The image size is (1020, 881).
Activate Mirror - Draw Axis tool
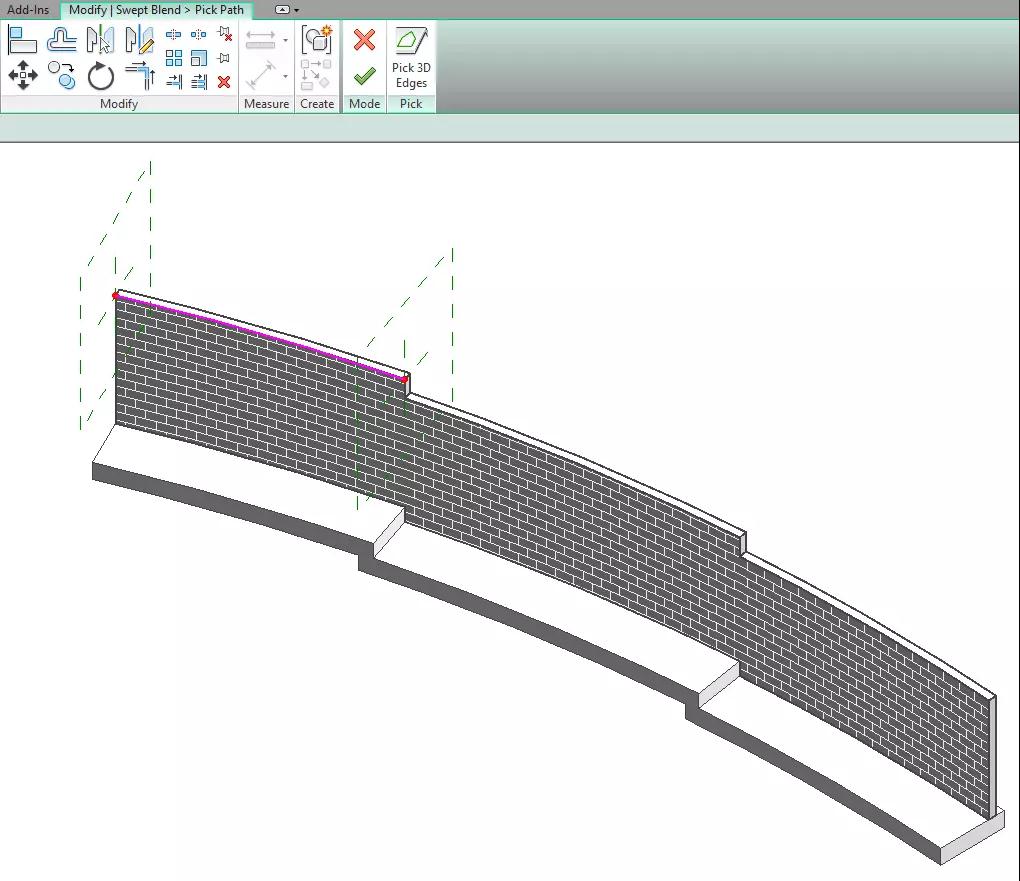(x=139, y=40)
